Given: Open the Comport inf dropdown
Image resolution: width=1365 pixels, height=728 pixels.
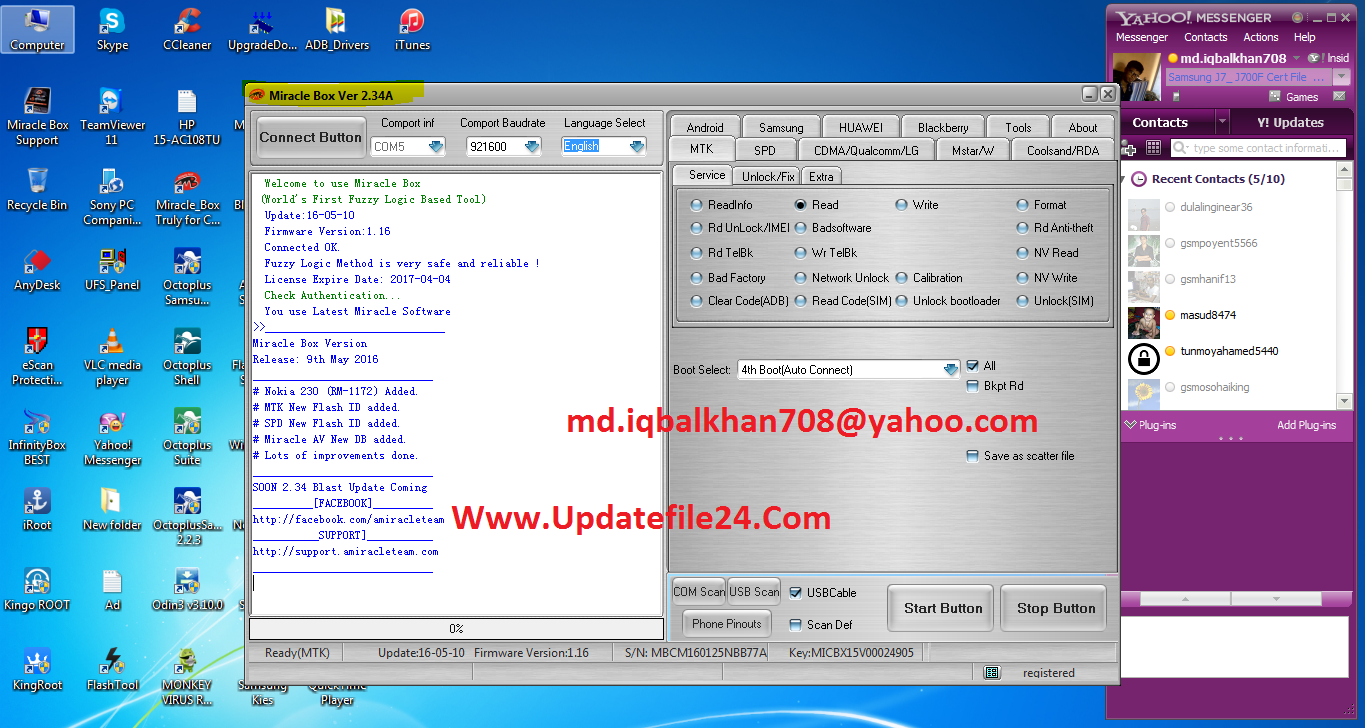Looking at the screenshot, I should point(436,147).
